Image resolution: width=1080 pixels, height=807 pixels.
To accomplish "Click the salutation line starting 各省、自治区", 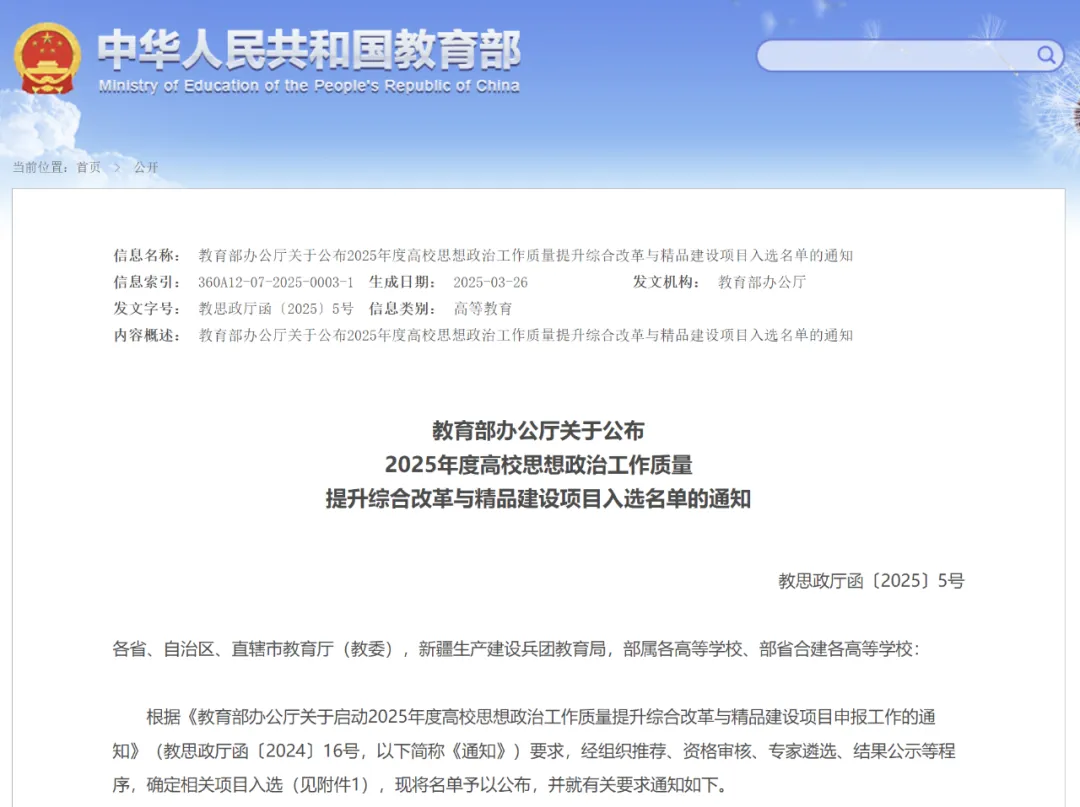I will point(514,649).
